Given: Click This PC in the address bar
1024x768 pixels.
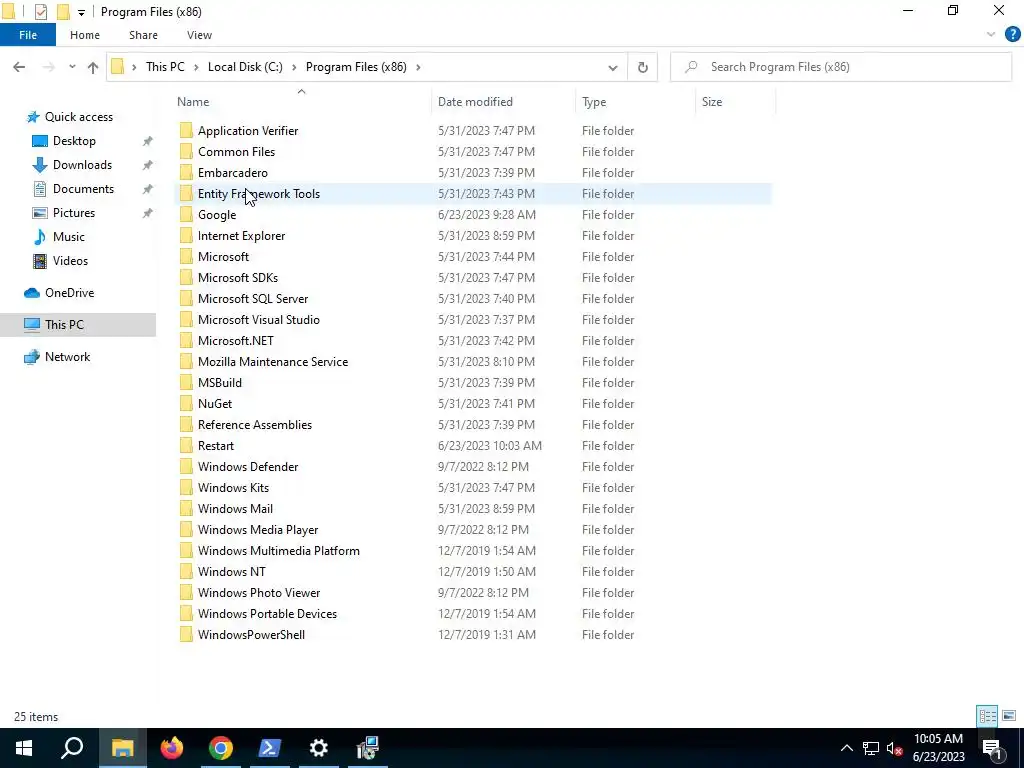Looking at the screenshot, I should (x=165, y=67).
